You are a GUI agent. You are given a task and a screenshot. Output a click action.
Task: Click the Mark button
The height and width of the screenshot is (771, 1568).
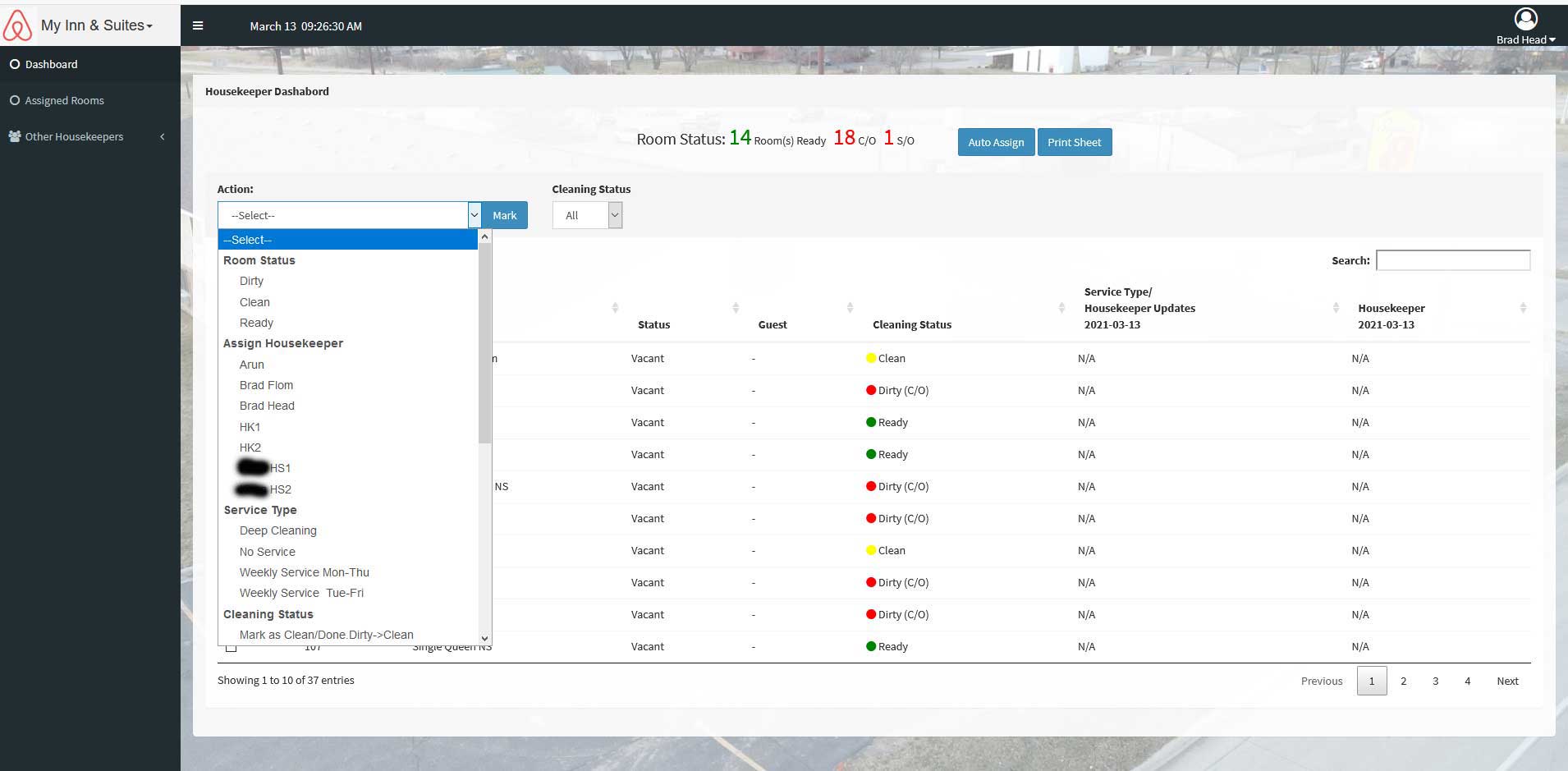[x=504, y=215]
